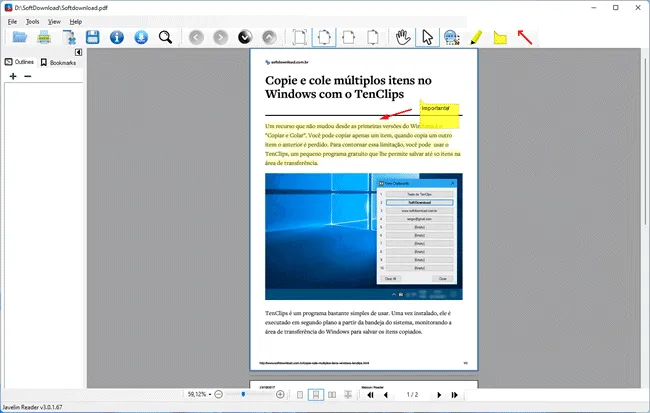Minimize the Javelin Reader window
Screen dimensions: 650x413
coord(594,7)
